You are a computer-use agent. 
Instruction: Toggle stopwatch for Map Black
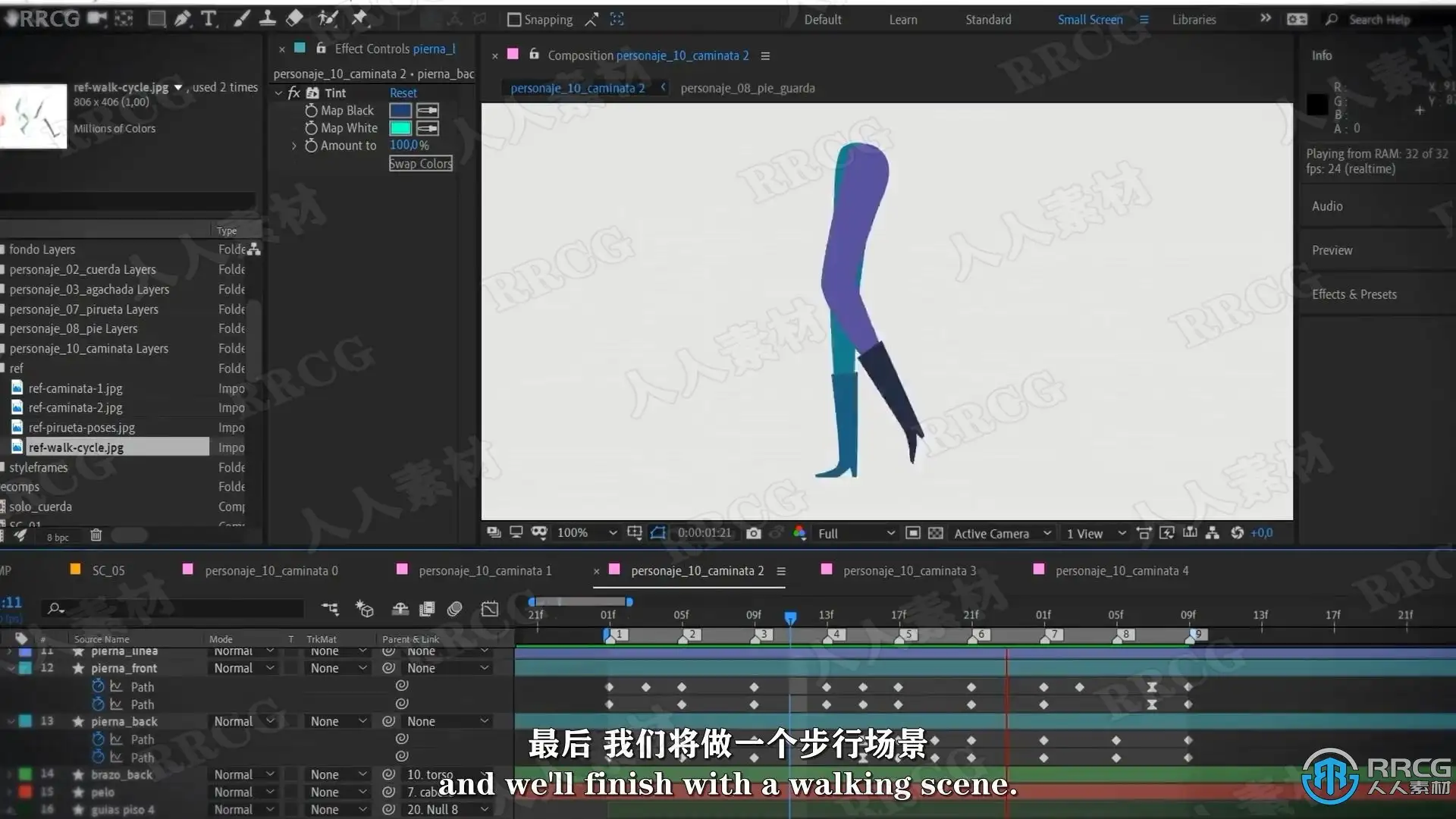[311, 111]
